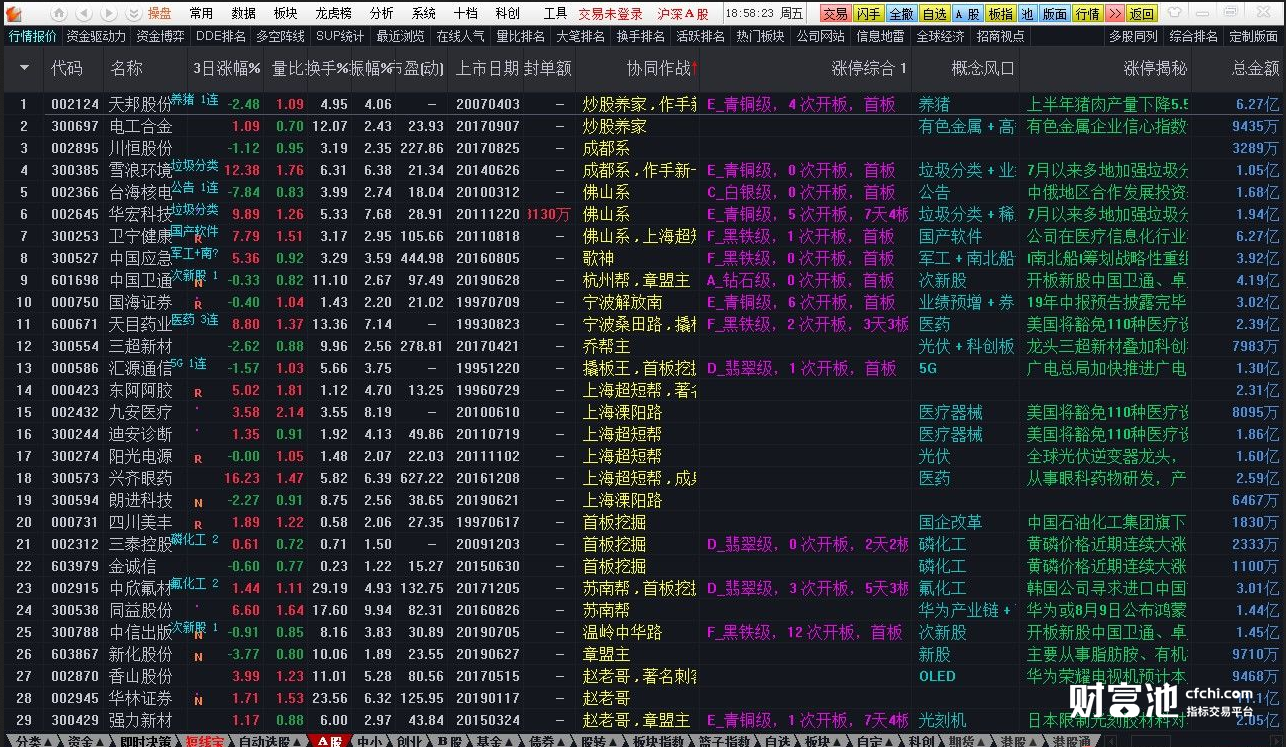Viewport: 1286px width, 747px height.
Task: Click the 闪手 button
Action: pyautogui.click(x=868, y=14)
